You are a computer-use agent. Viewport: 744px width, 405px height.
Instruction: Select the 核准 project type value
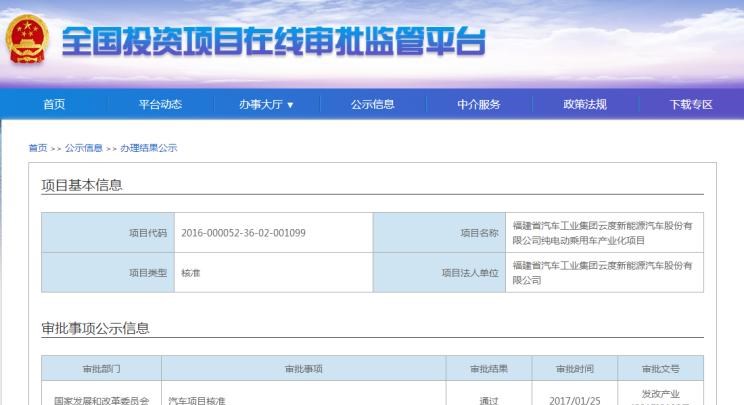[191, 273]
